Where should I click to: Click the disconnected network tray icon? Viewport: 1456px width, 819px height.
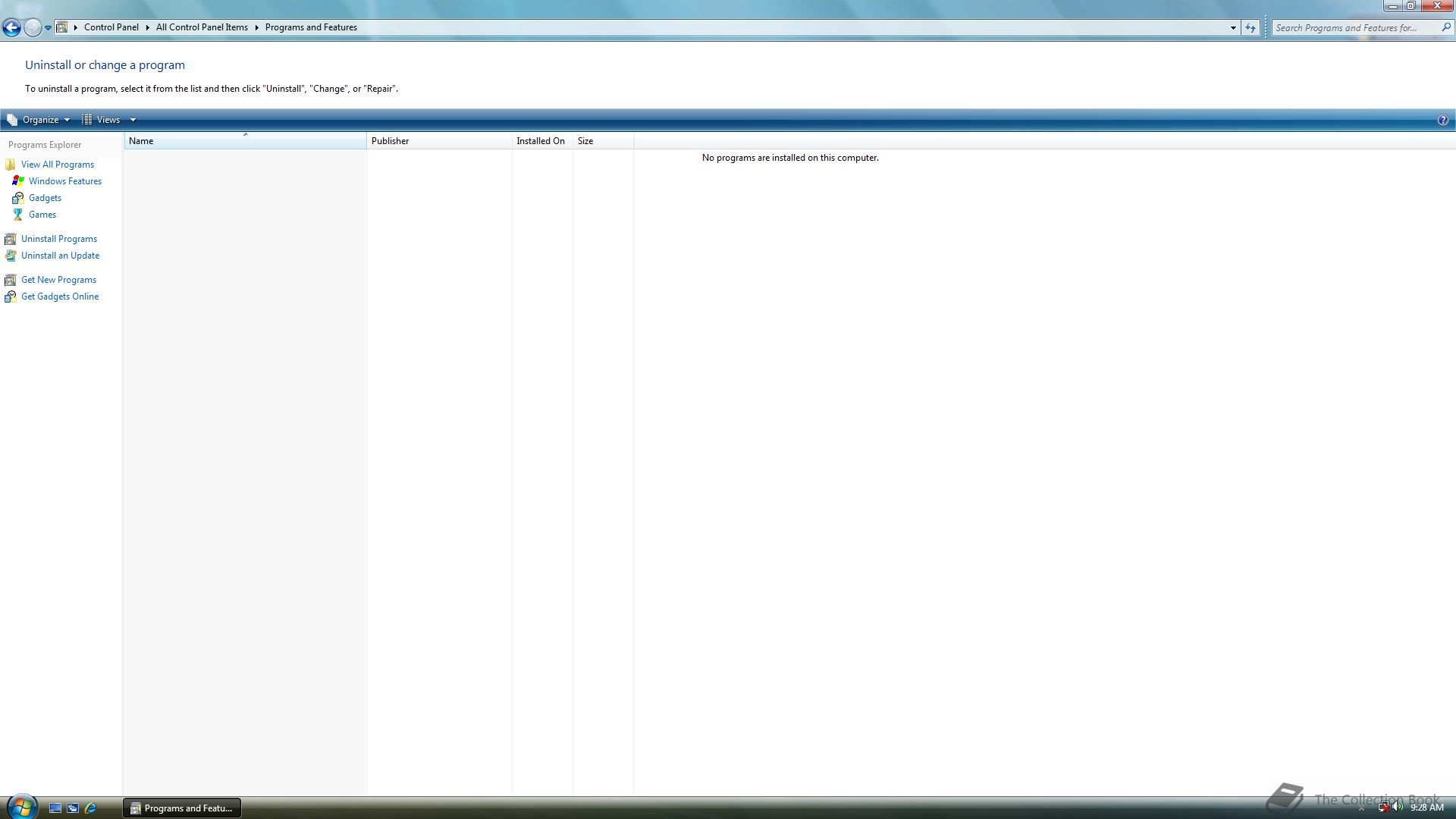pyautogui.click(x=1383, y=808)
